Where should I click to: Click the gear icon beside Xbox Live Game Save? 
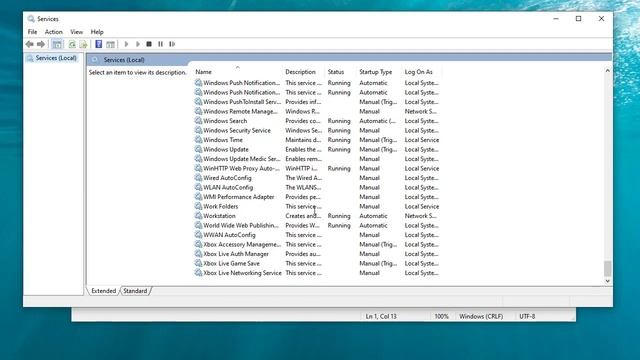click(x=198, y=263)
